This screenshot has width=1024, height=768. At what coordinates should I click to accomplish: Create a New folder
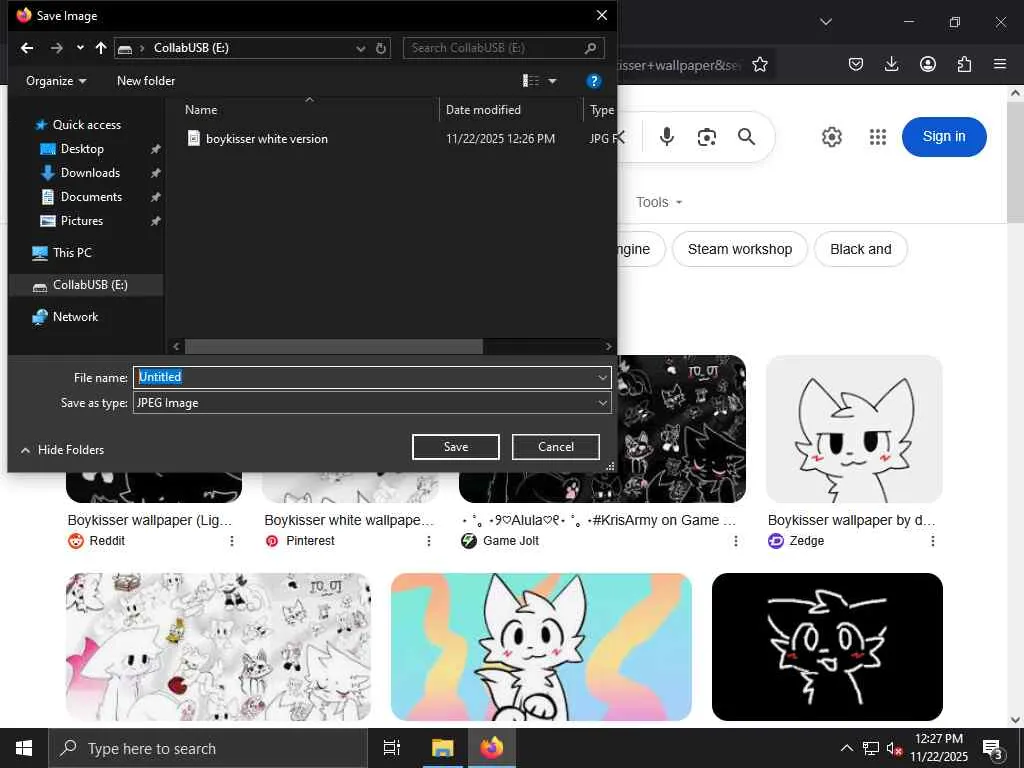click(146, 81)
